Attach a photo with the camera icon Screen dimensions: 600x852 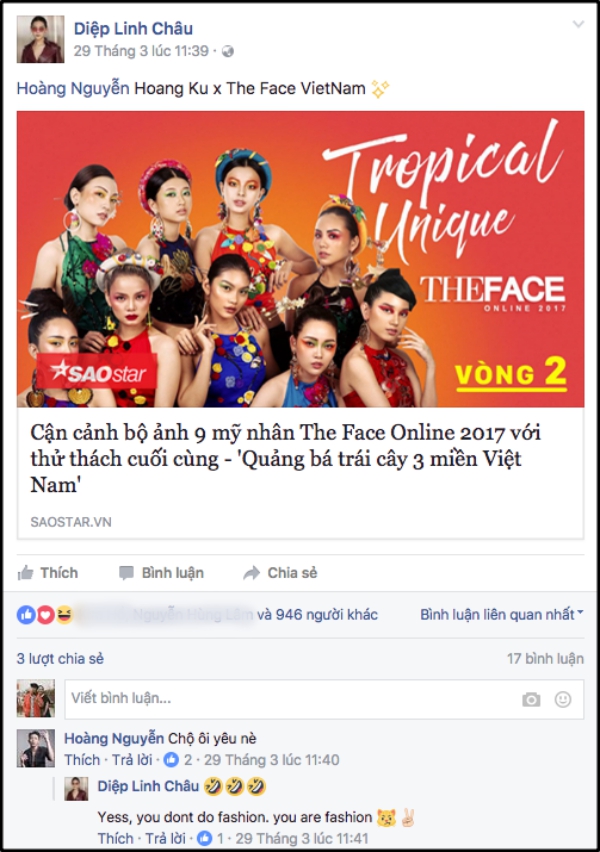531,699
